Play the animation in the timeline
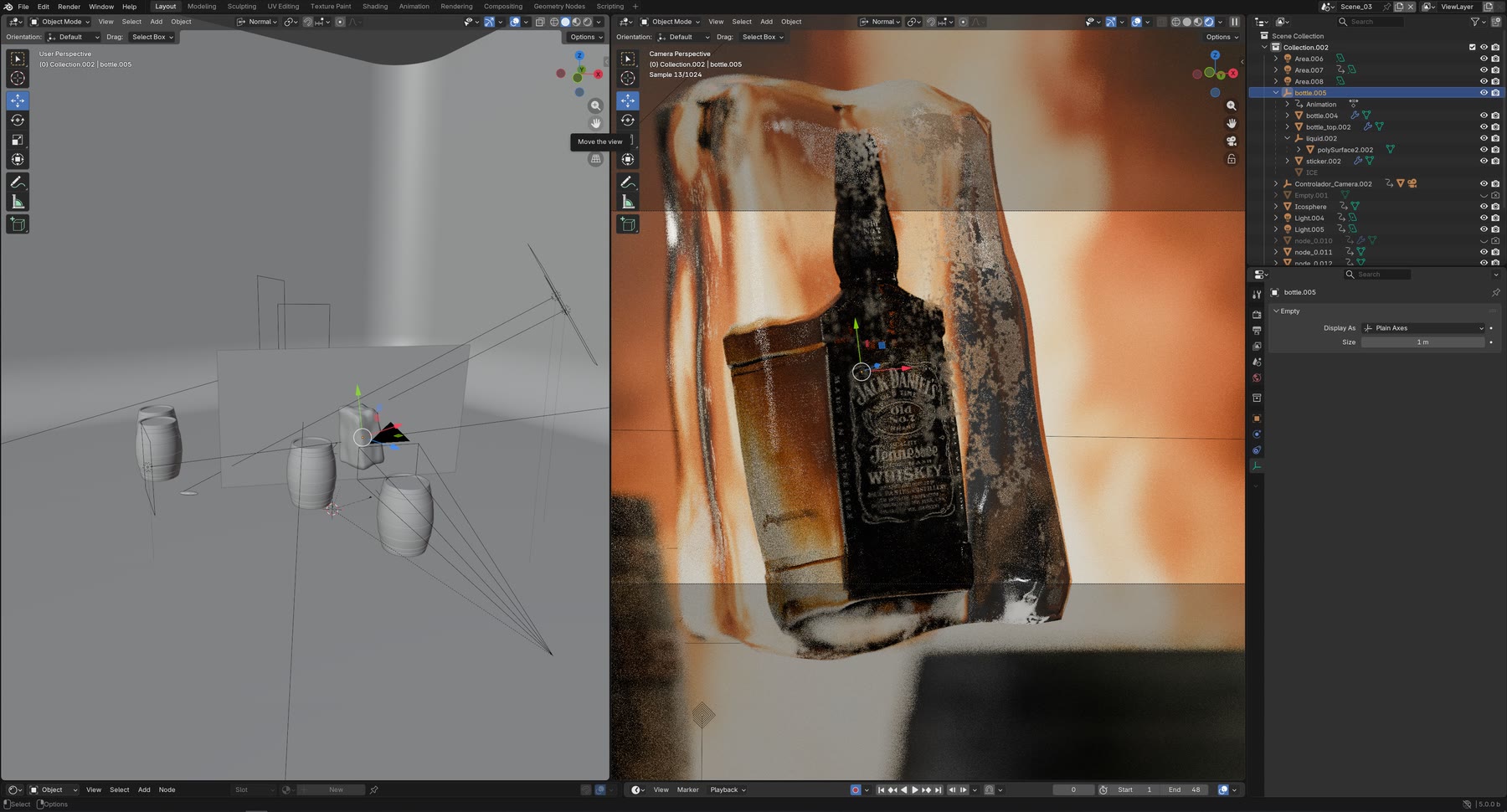Viewport: 1507px width, 812px height. pyautogui.click(x=914, y=789)
